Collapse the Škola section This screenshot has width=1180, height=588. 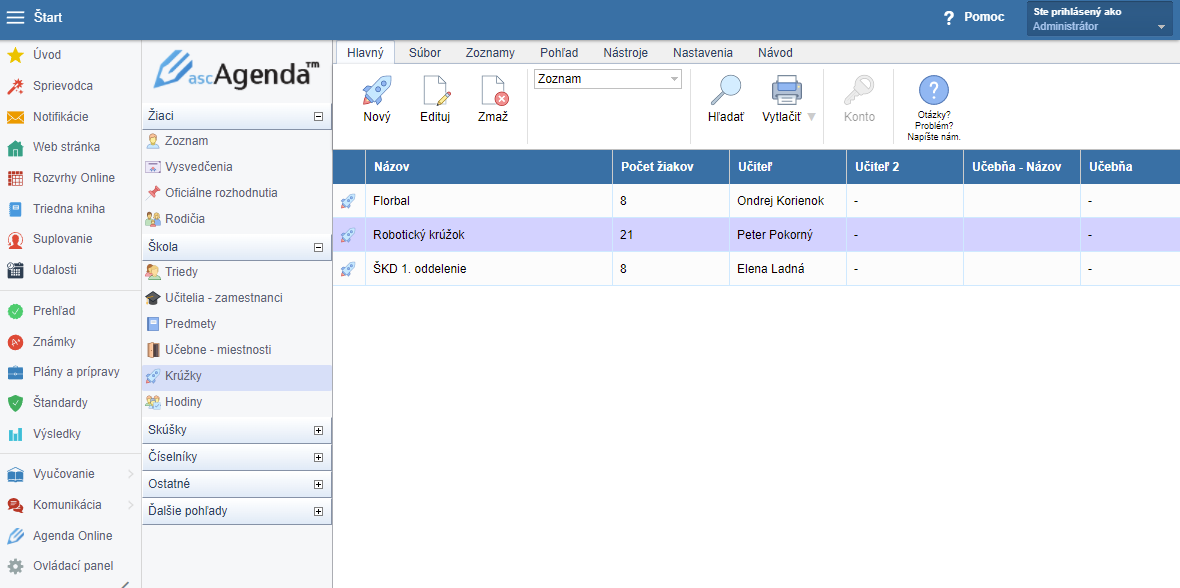(318, 247)
